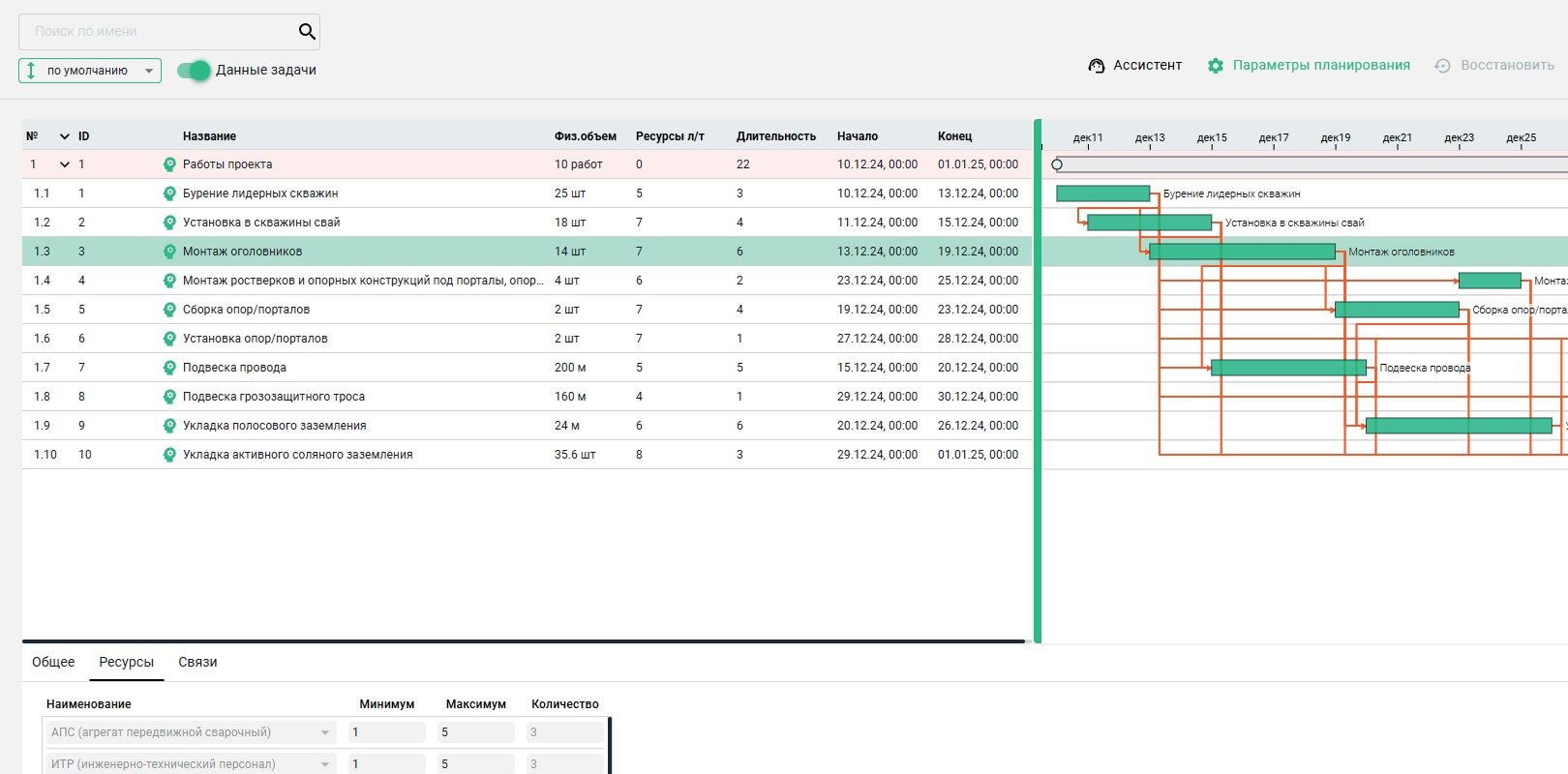
Task: Switch to the Ресурсы tab
Action: (127, 662)
